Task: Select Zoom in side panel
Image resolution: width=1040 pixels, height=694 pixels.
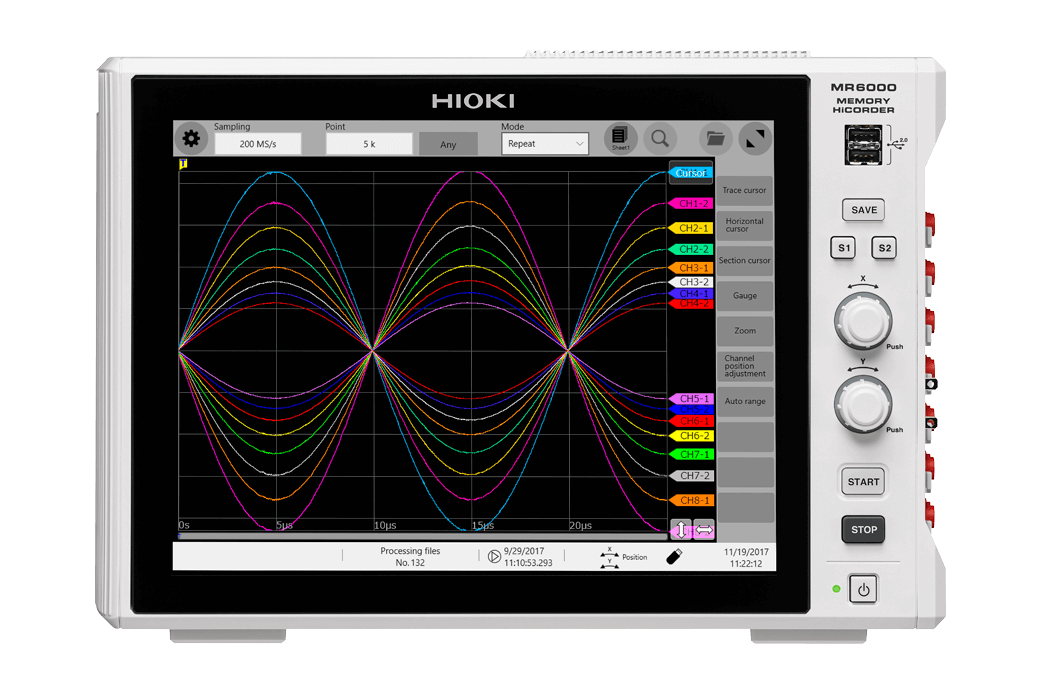Action: click(x=744, y=330)
